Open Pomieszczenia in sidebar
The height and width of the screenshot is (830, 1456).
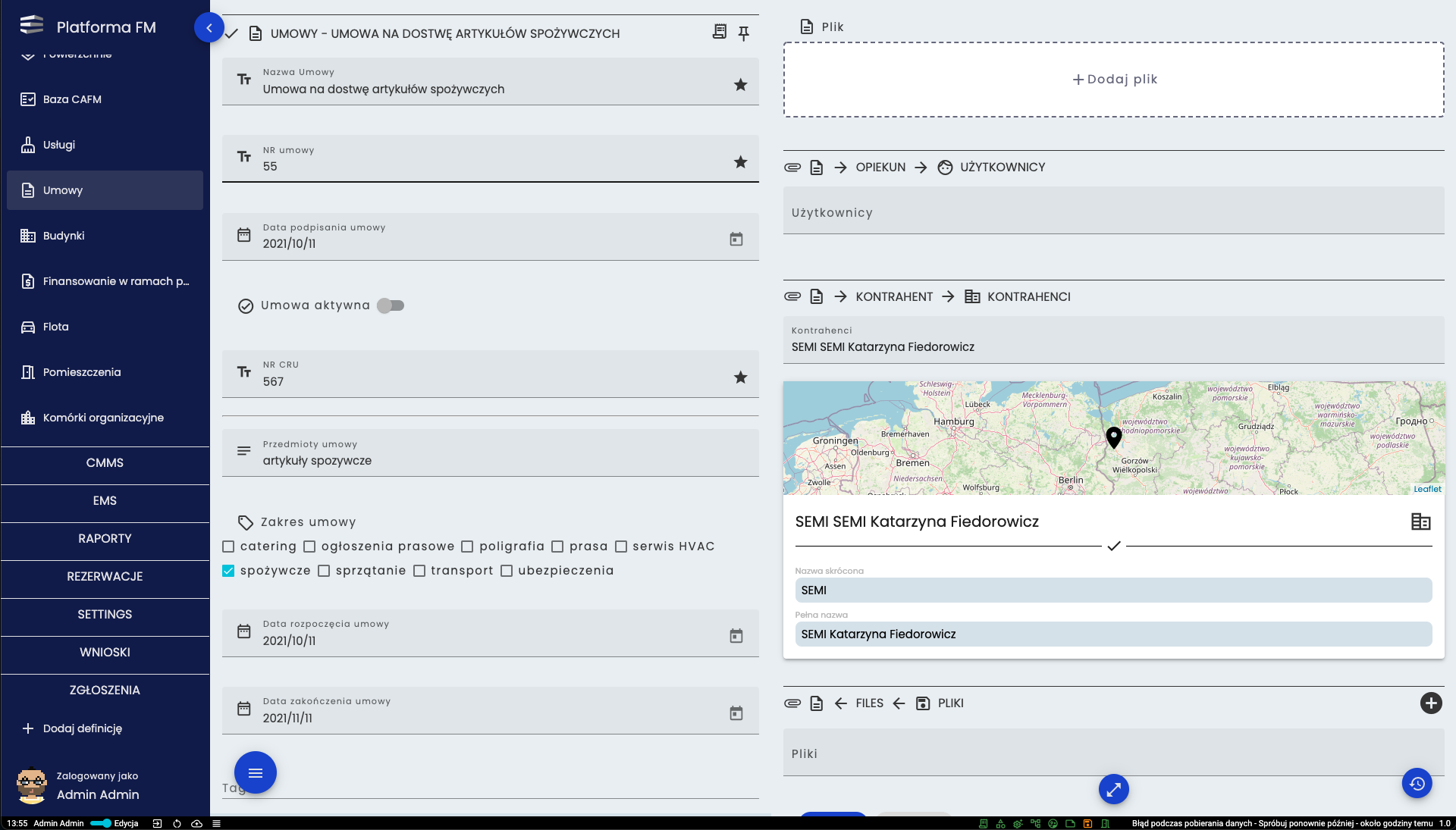[x=105, y=372]
